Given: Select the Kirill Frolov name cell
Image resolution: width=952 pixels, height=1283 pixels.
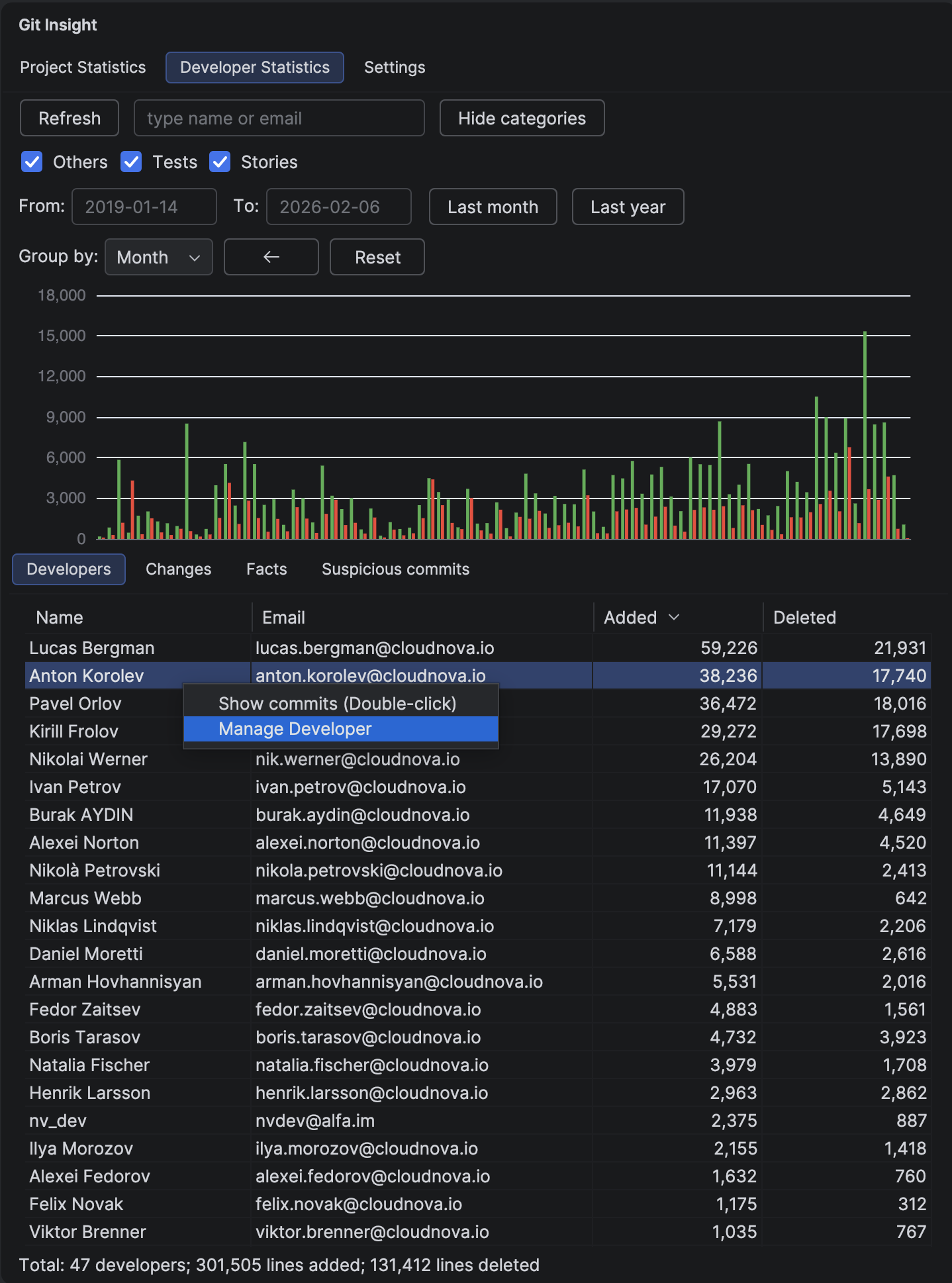Looking at the screenshot, I should 74,731.
